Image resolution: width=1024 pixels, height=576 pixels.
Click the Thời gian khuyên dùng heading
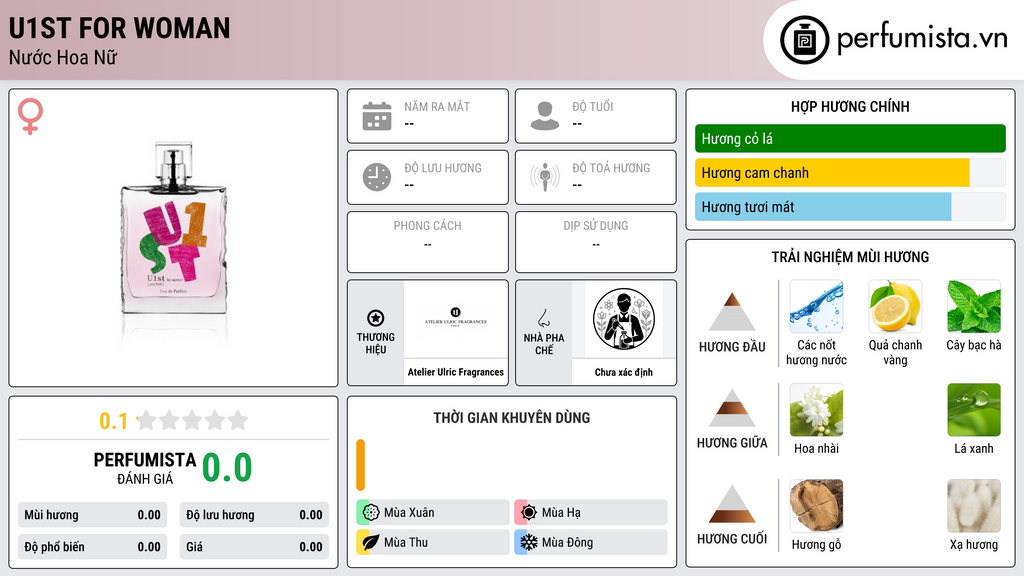tap(512, 417)
